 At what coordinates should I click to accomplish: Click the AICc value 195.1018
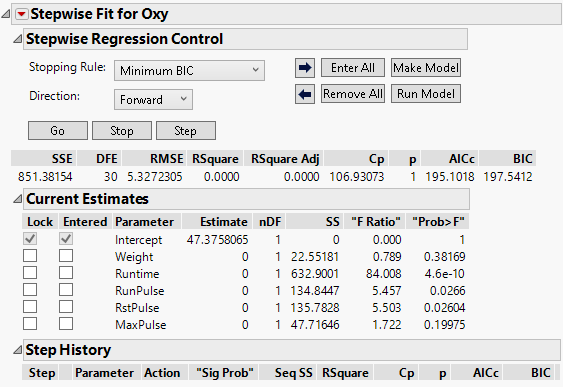tap(450, 177)
